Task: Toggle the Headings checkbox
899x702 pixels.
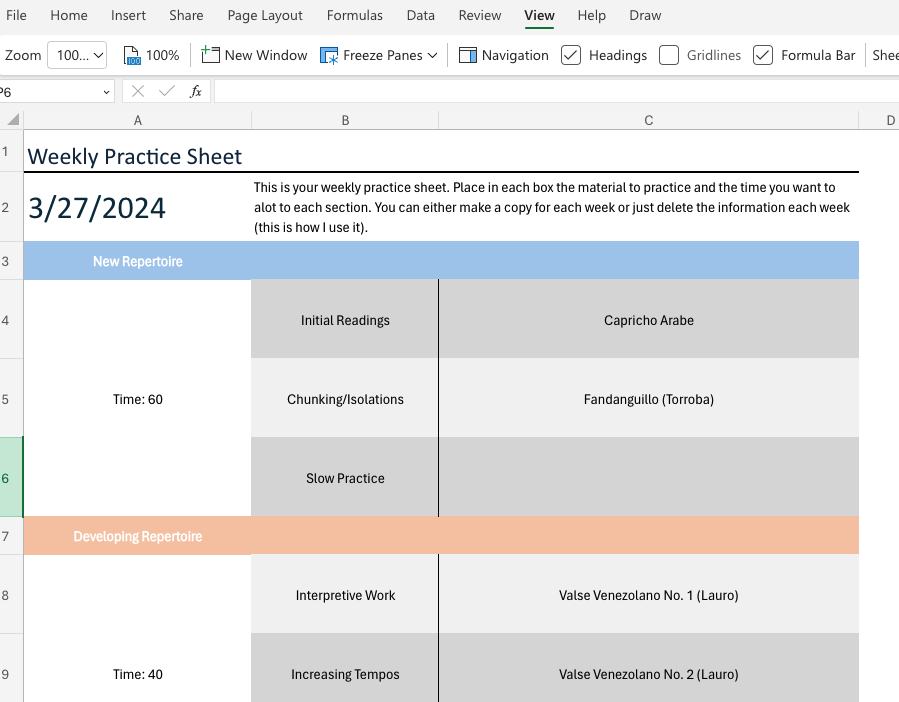Action: click(571, 56)
